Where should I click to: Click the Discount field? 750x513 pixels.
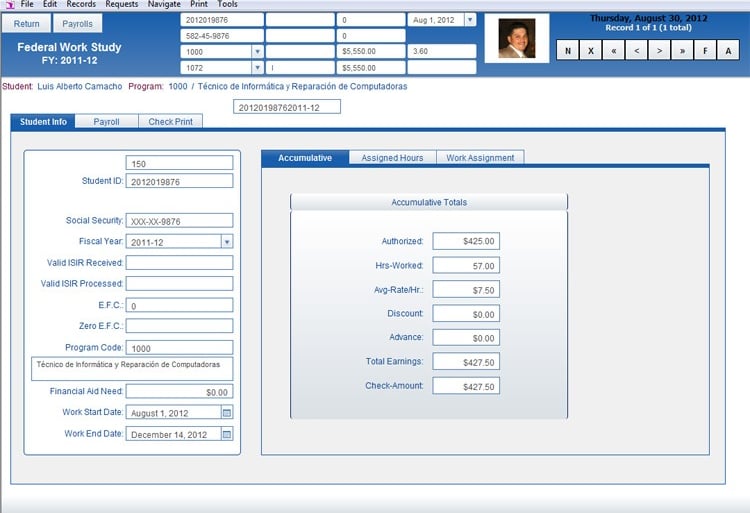point(466,314)
